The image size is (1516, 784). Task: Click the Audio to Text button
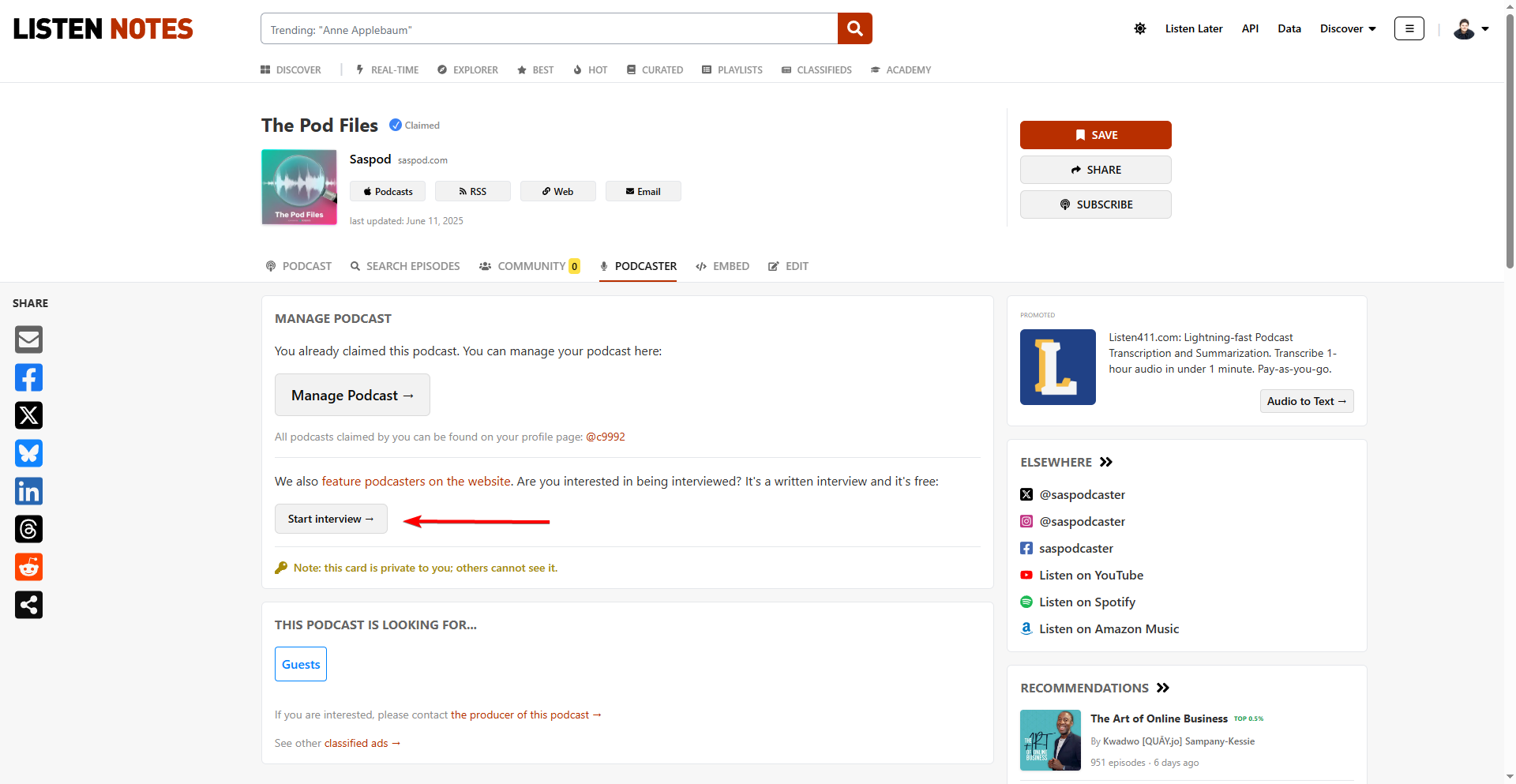pos(1307,401)
